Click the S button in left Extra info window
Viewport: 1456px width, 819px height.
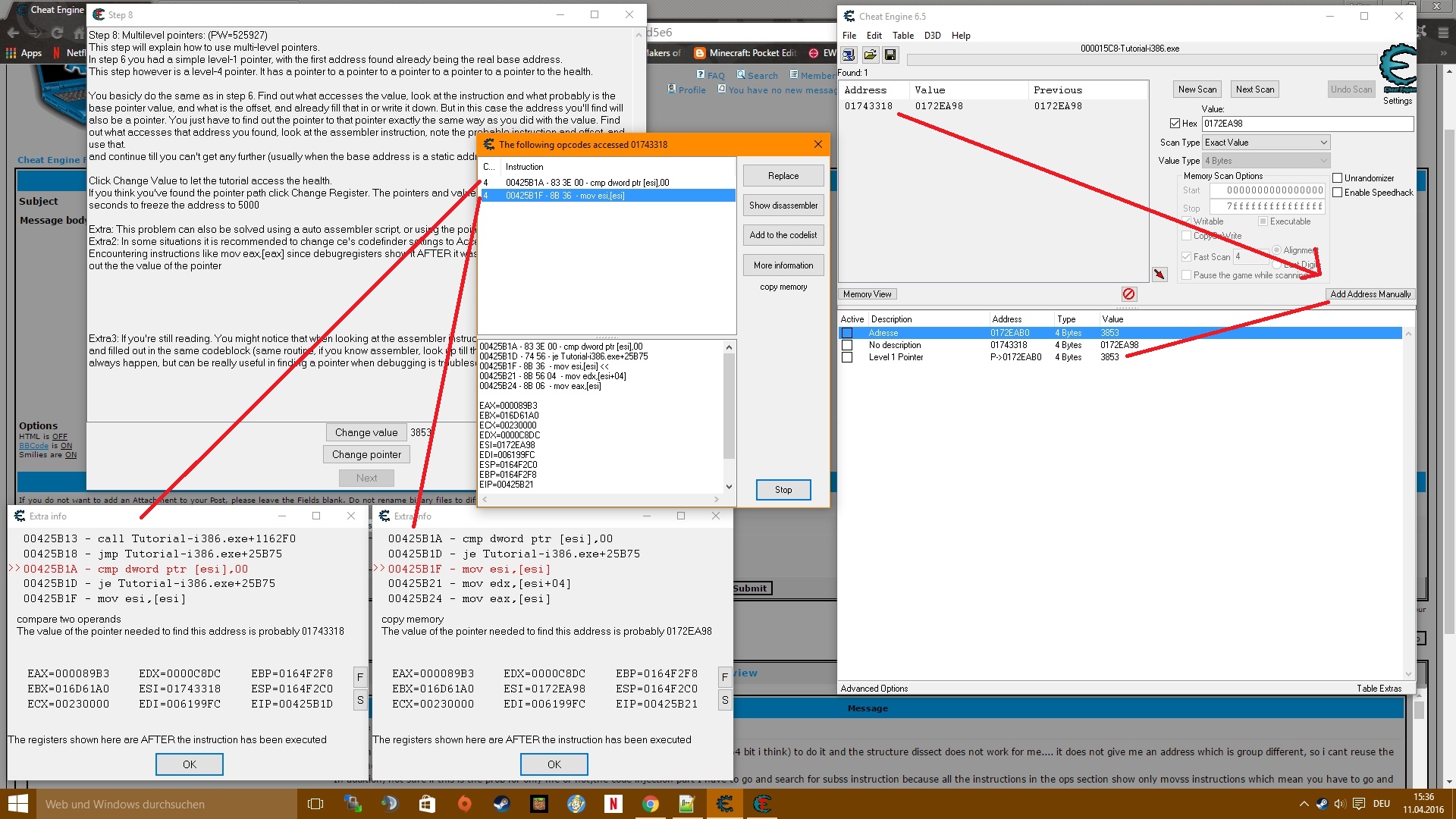click(x=360, y=700)
